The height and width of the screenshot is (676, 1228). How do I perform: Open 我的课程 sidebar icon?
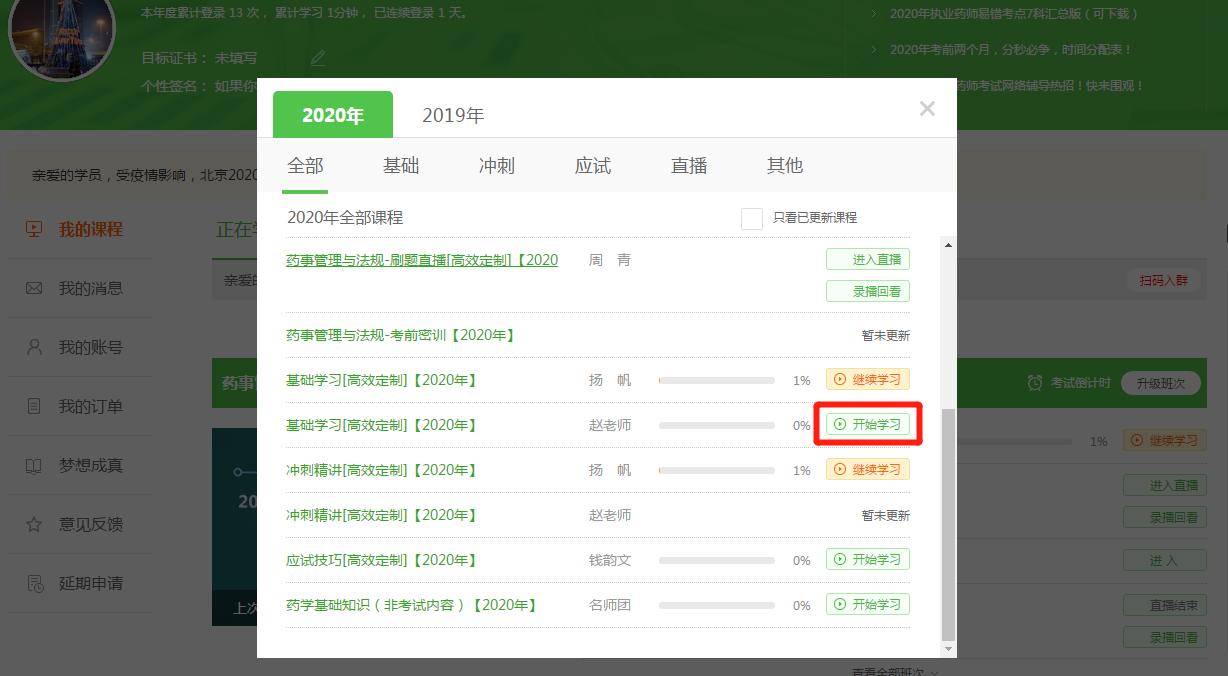(35, 229)
